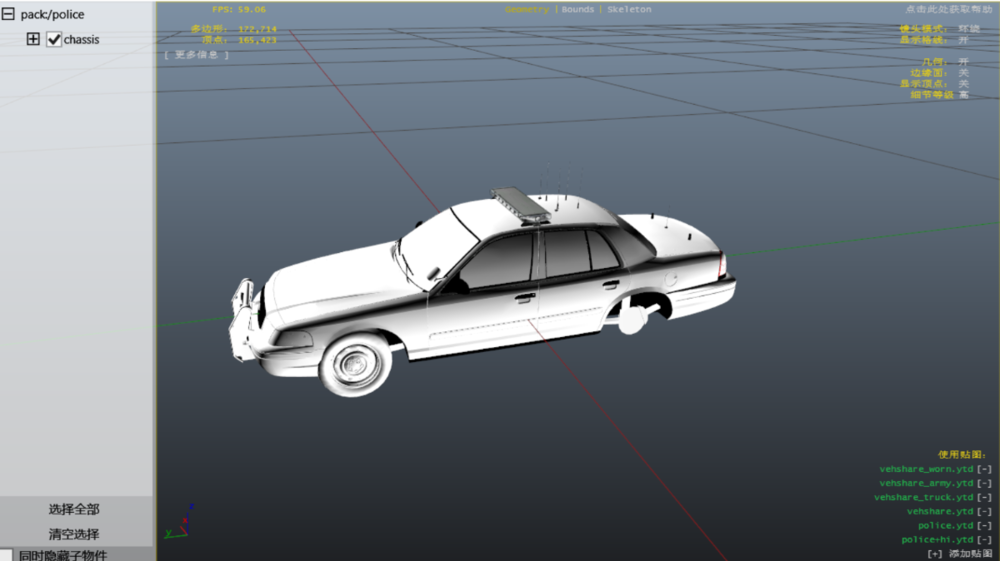Remove police.ytd texture with [-]
This screenshot has height=561, width=1000.
[x=985, y=525]
